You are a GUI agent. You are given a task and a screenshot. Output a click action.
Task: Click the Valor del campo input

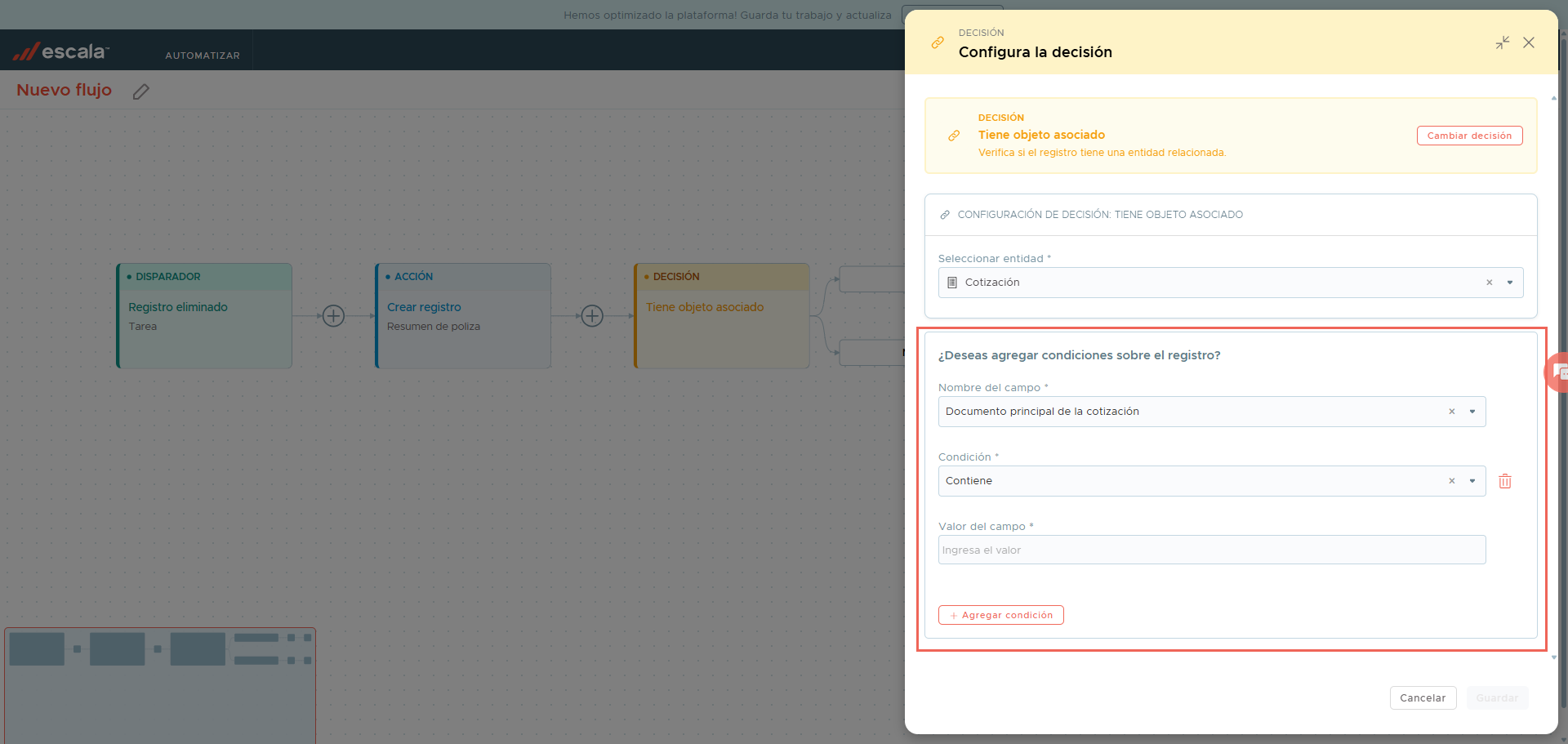(x=1211, y=550)
